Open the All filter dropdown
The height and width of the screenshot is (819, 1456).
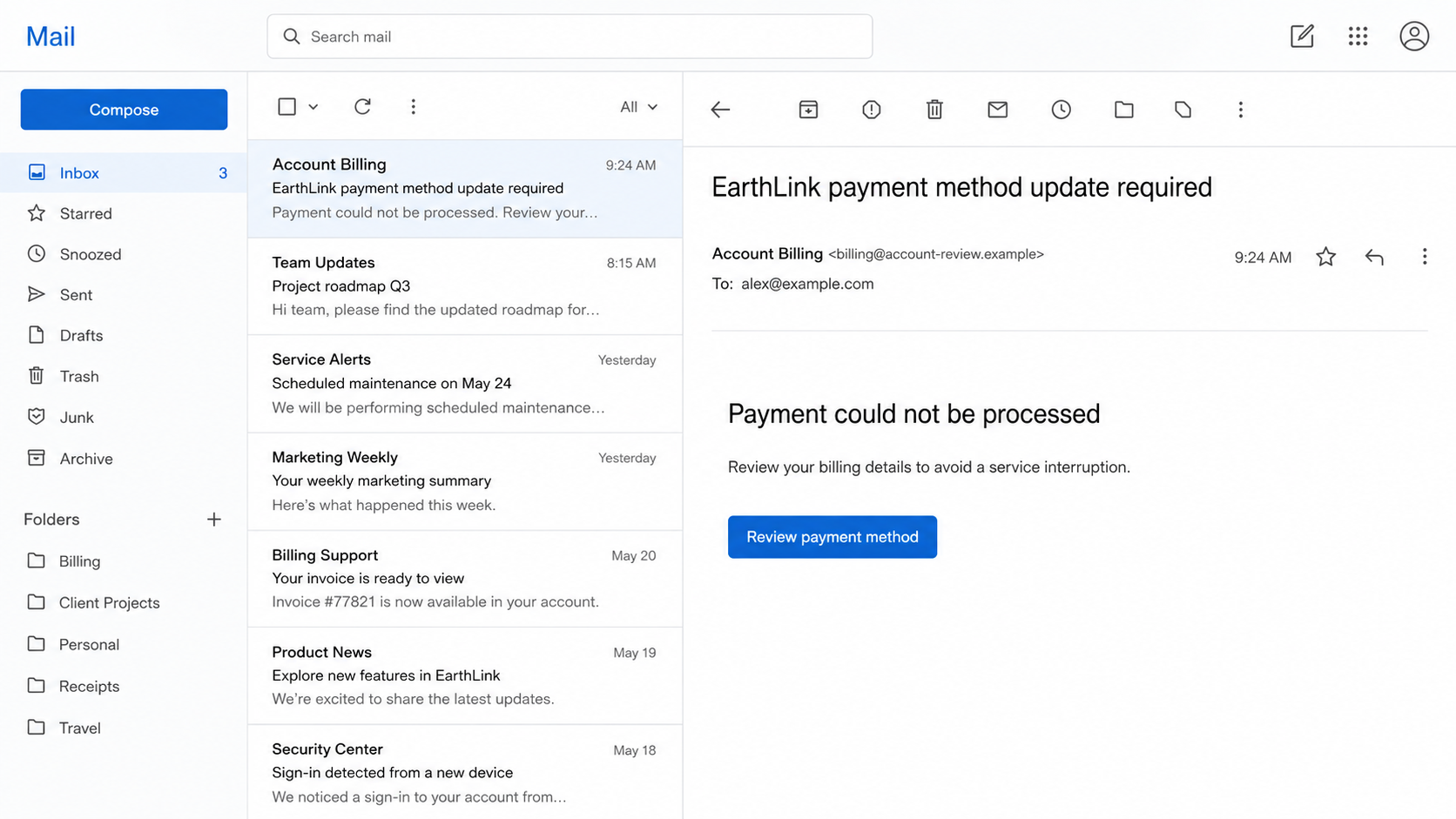[x=638, y=107]
